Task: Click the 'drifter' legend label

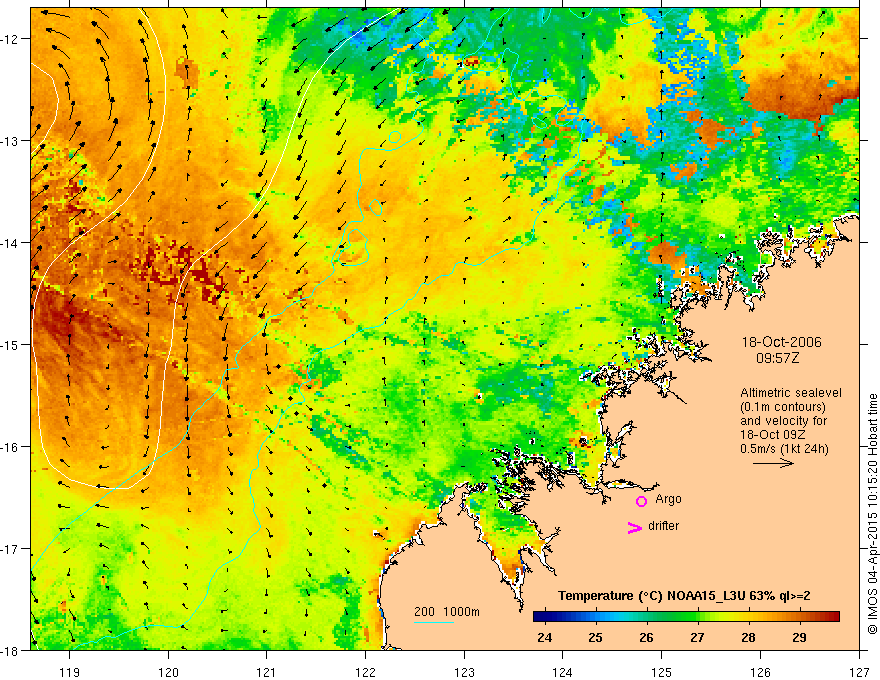Action: coord(663,526)
